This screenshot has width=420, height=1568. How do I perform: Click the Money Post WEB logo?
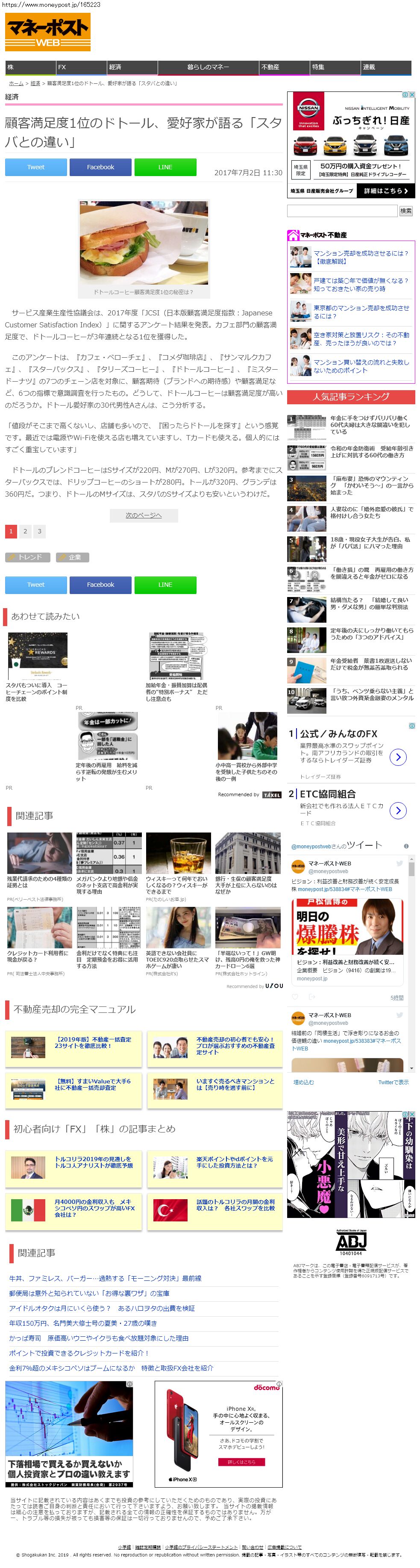(x=47, y=32)
